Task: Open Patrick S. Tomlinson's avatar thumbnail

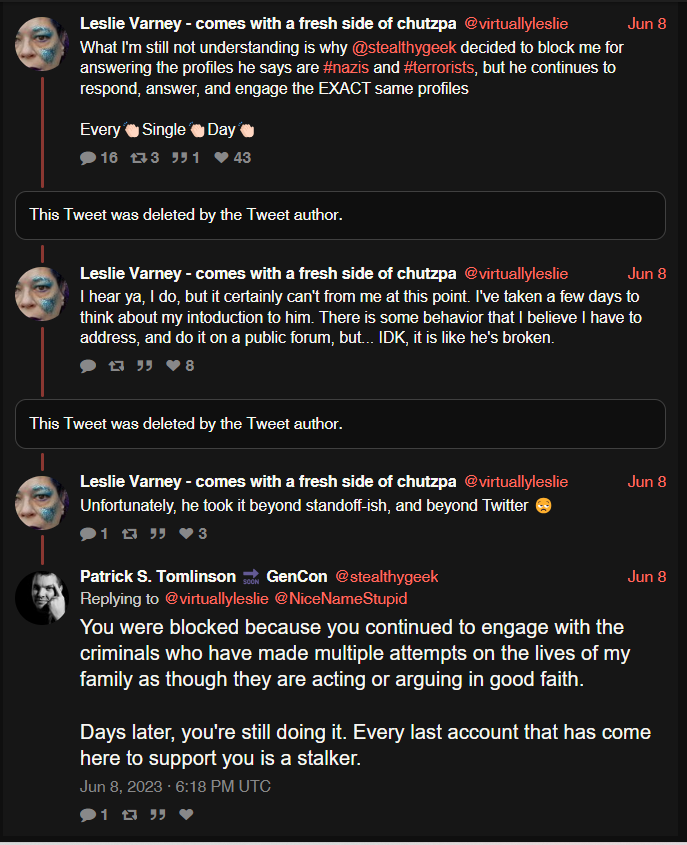Action: [x=42, y=598]
